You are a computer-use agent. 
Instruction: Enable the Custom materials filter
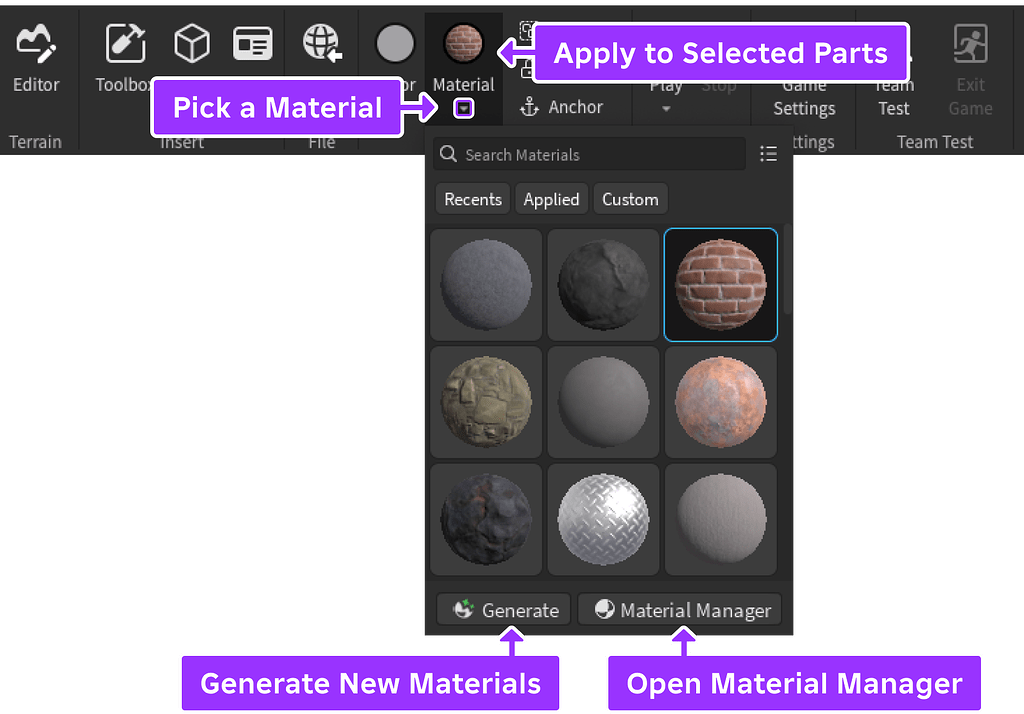tap(630, 198)
